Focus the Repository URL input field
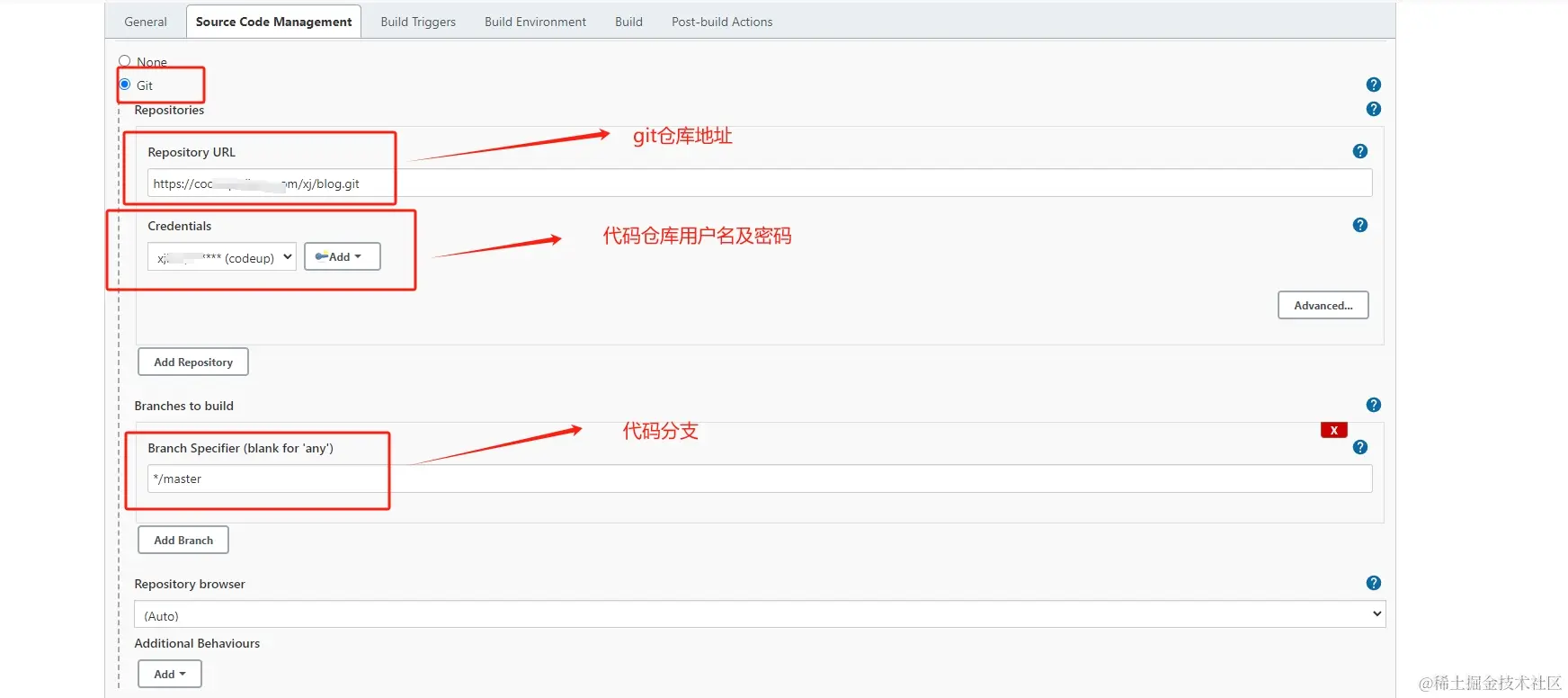Screen dimensions: 1568x698 (x=760, y=183)
